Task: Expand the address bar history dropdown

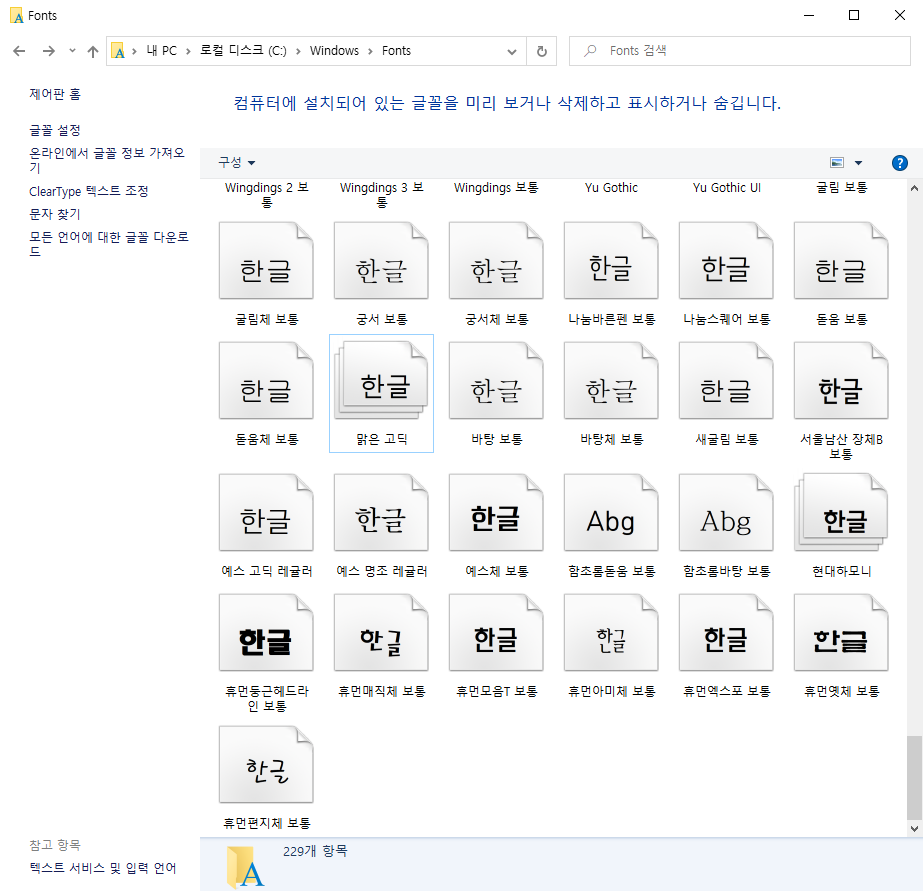Action: [512, 52]
